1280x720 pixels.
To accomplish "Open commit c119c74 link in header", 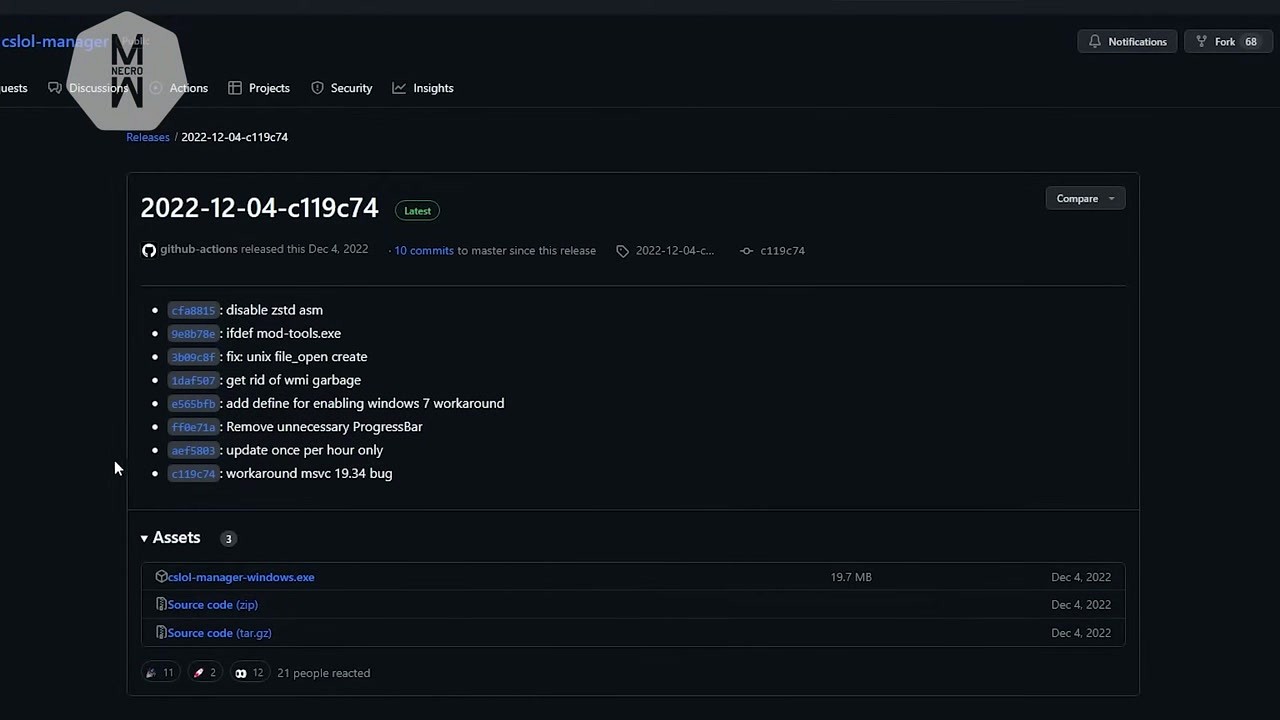I will pos(782,251).
